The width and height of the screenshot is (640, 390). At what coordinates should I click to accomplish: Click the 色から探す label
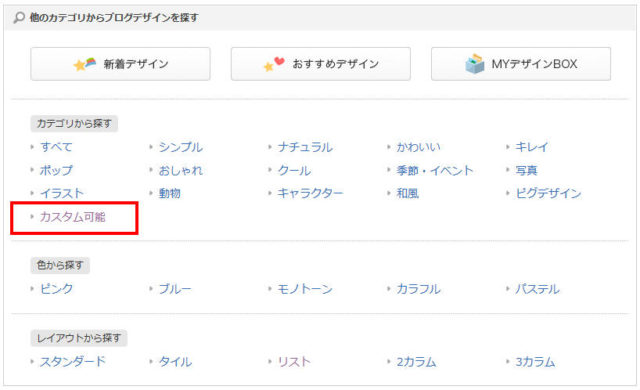[x=60, y=266]
